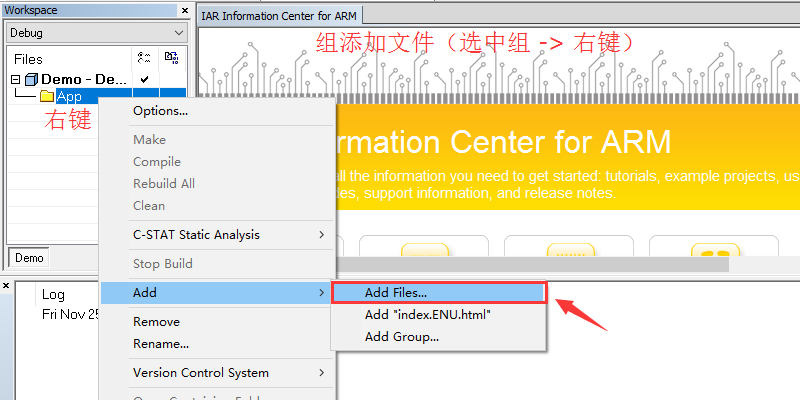Screen dimensions: 800x400
Task: Open the Debug configuration dropdown
Action: 96,33
